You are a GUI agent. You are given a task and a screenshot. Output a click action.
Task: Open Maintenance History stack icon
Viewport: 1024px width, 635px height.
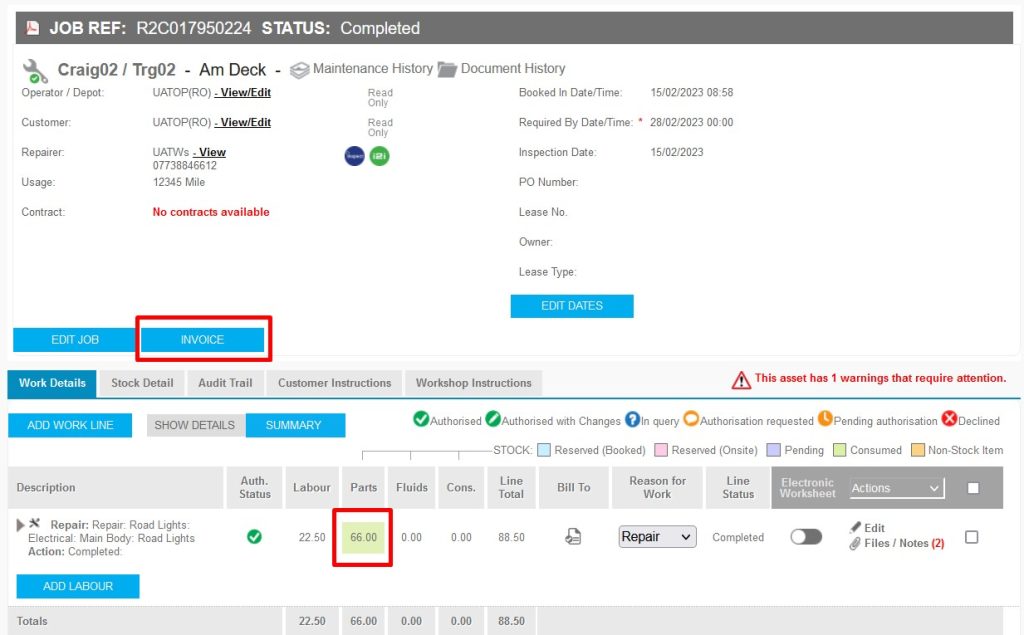click(x=299, y=70)
